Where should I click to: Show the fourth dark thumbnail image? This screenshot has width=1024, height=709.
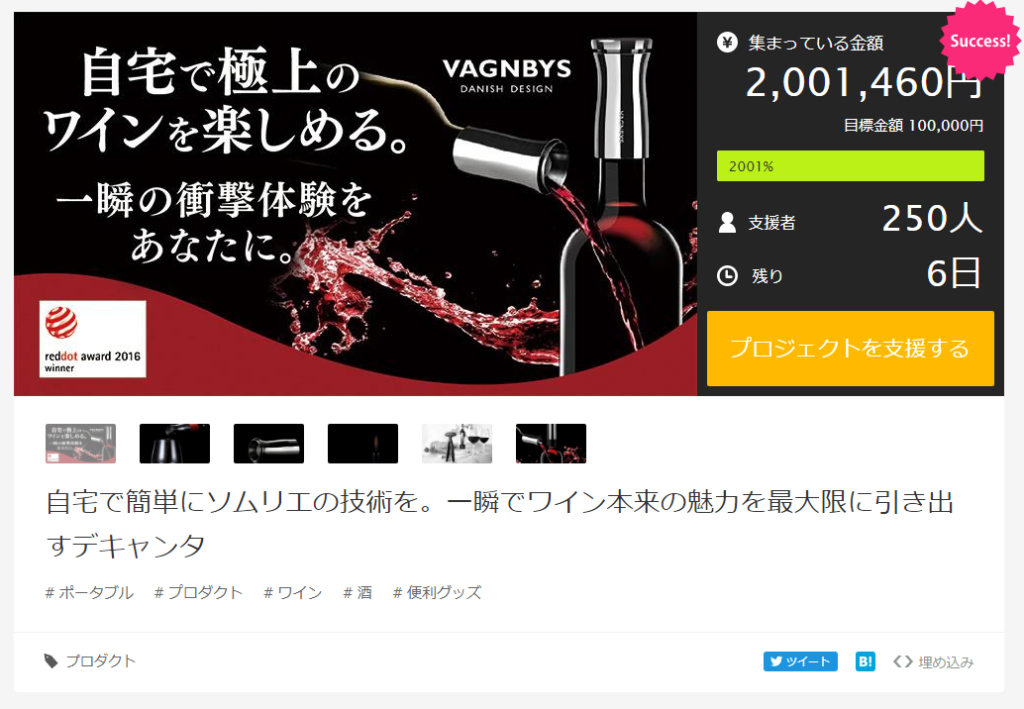tap(362, 443)
